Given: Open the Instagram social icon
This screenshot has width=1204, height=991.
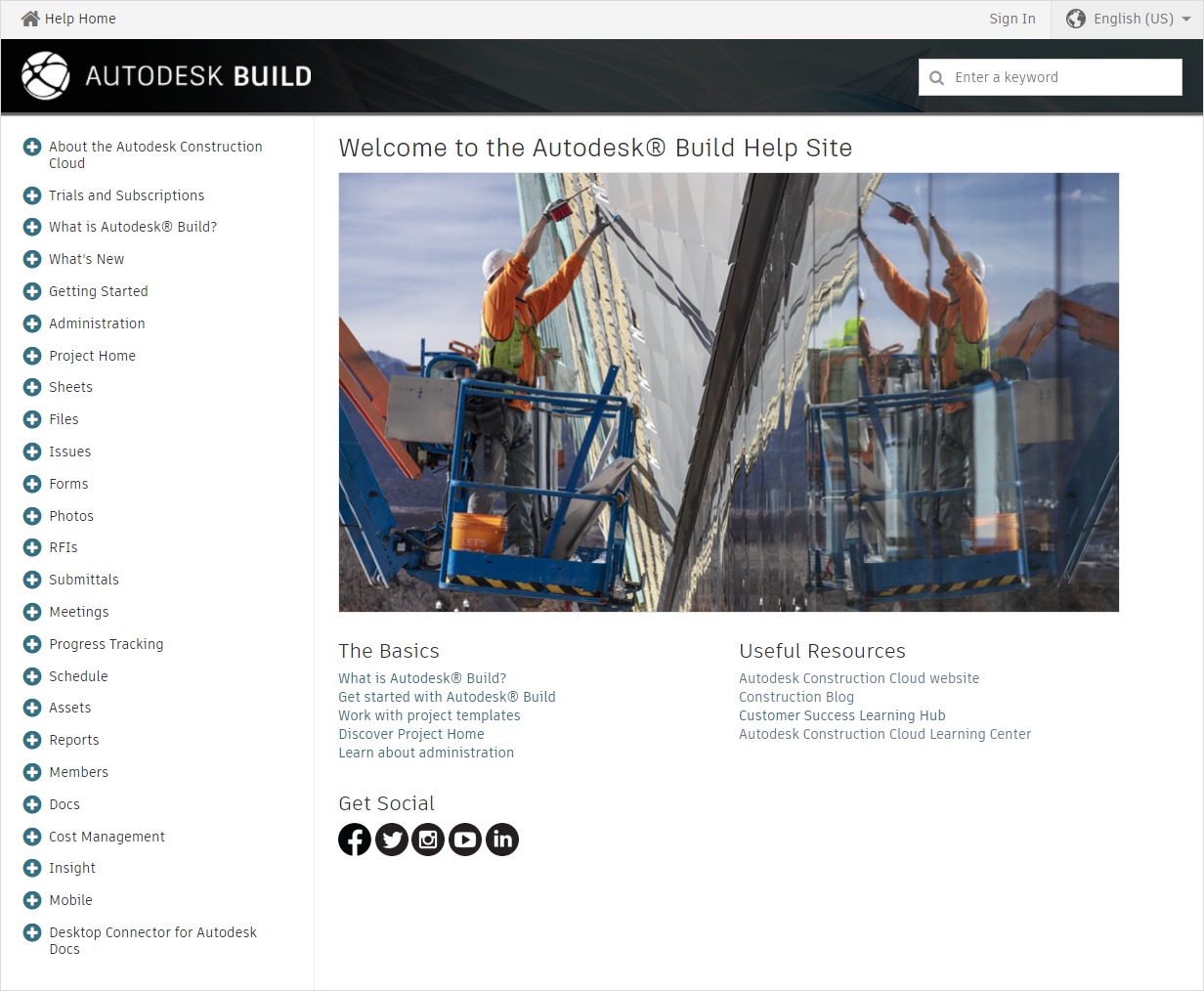Looking at the screenshot, I should pyautogui.click(x=428, y=840).
